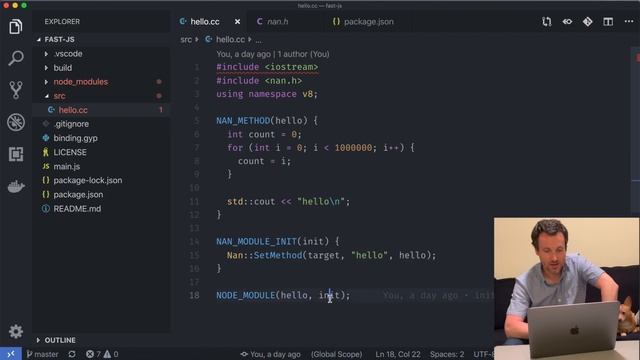
Task: Click the sync changes status icon
Action: 72,354
